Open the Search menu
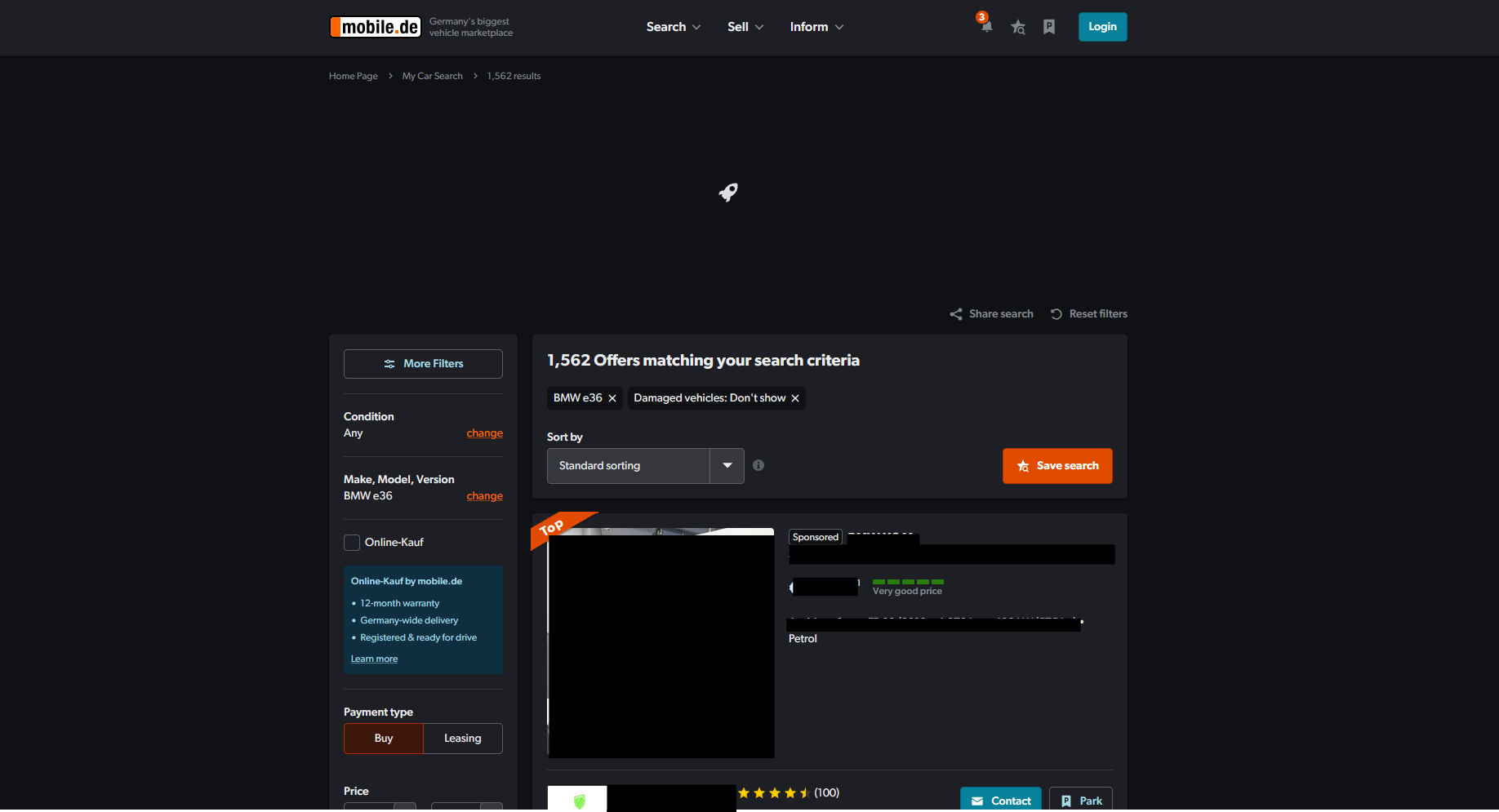This screenshot has height=812, width=1499. click(x=674, y=27)
